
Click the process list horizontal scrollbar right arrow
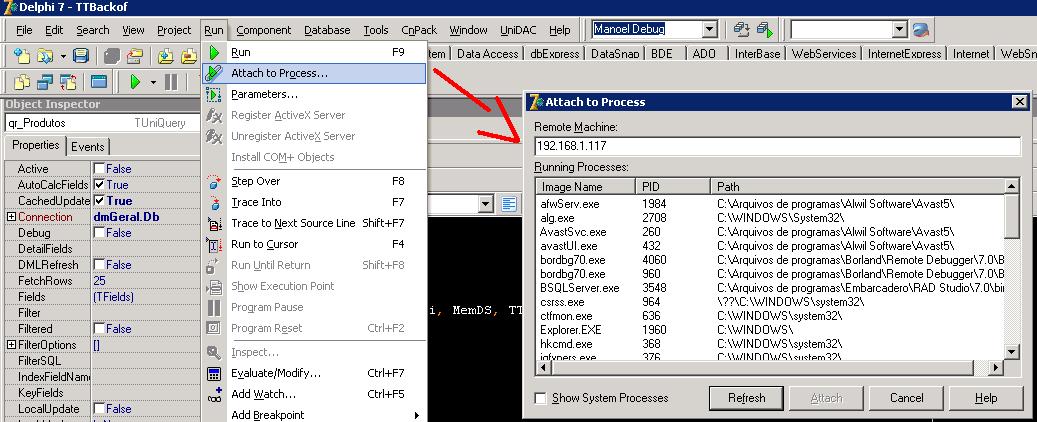pos(996,366)
